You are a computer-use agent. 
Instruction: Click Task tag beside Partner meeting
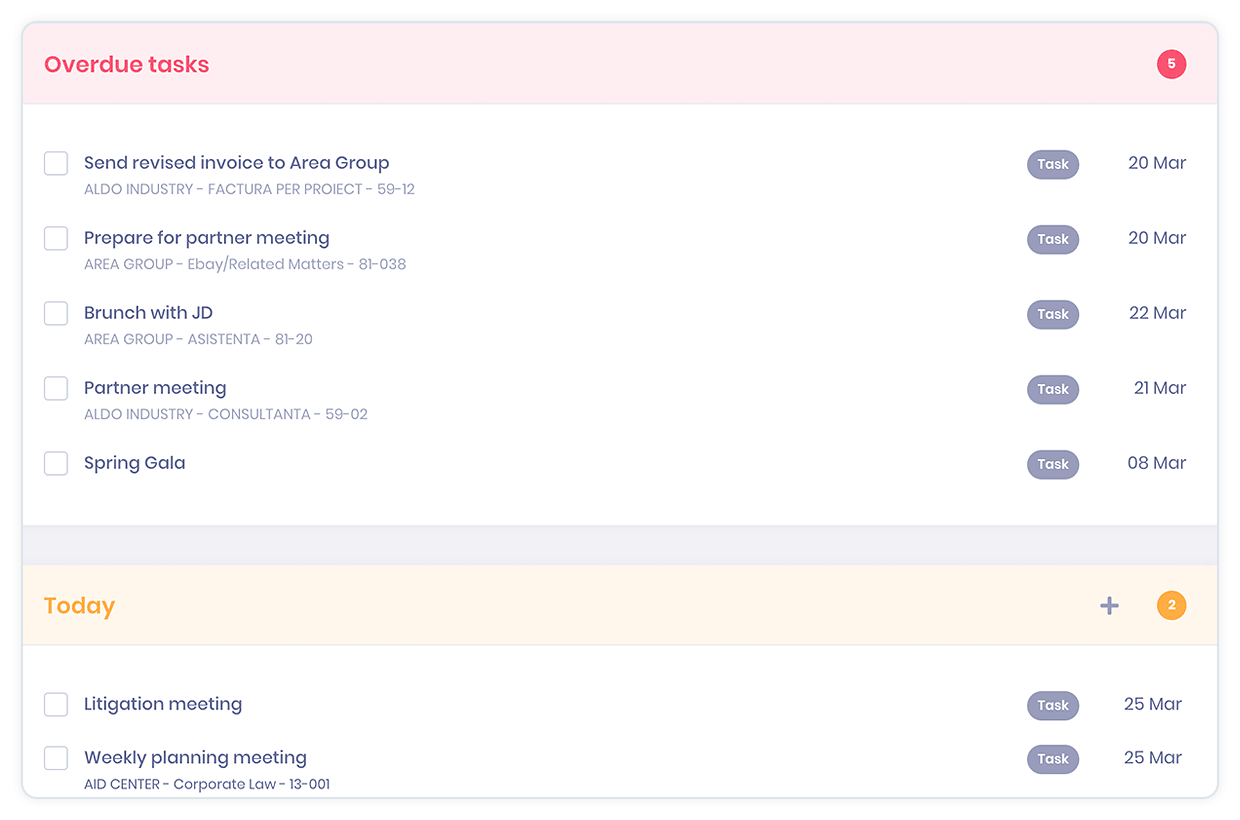coord(1053,389)
